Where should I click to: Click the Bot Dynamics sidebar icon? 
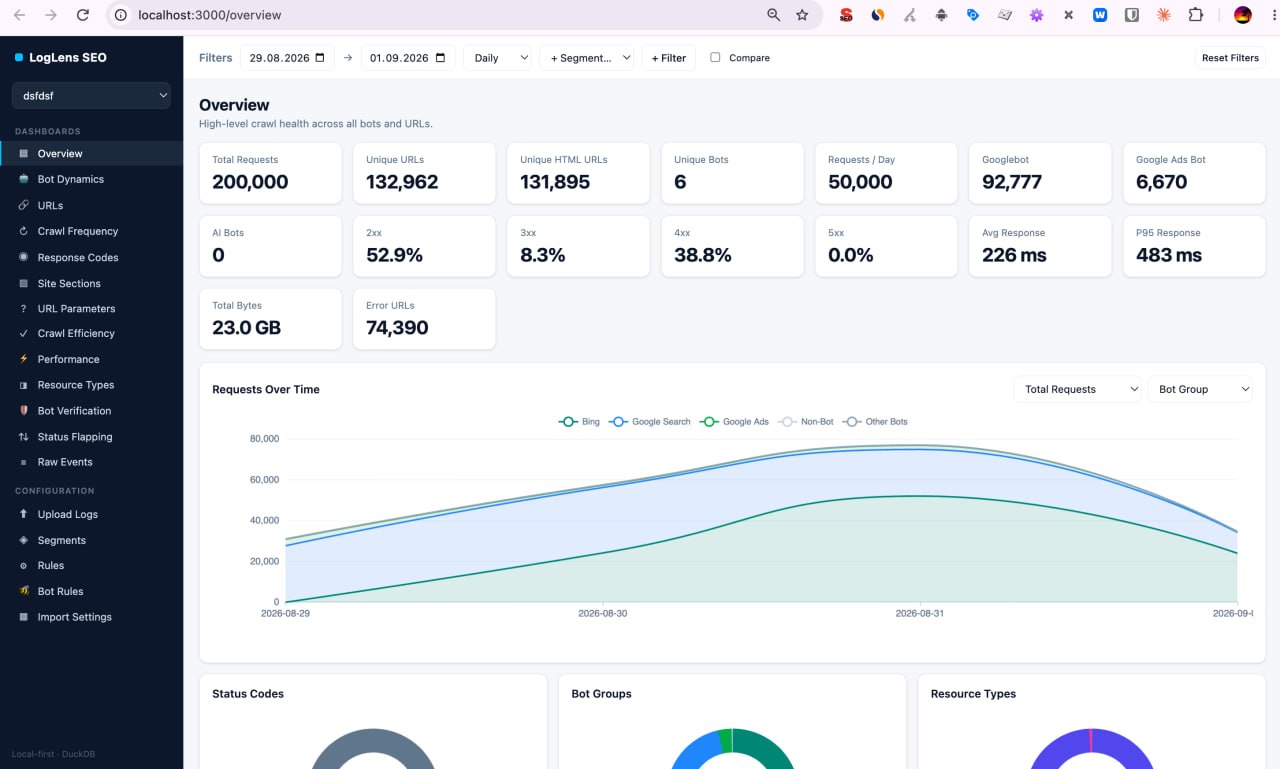click(x=24, y=179)
